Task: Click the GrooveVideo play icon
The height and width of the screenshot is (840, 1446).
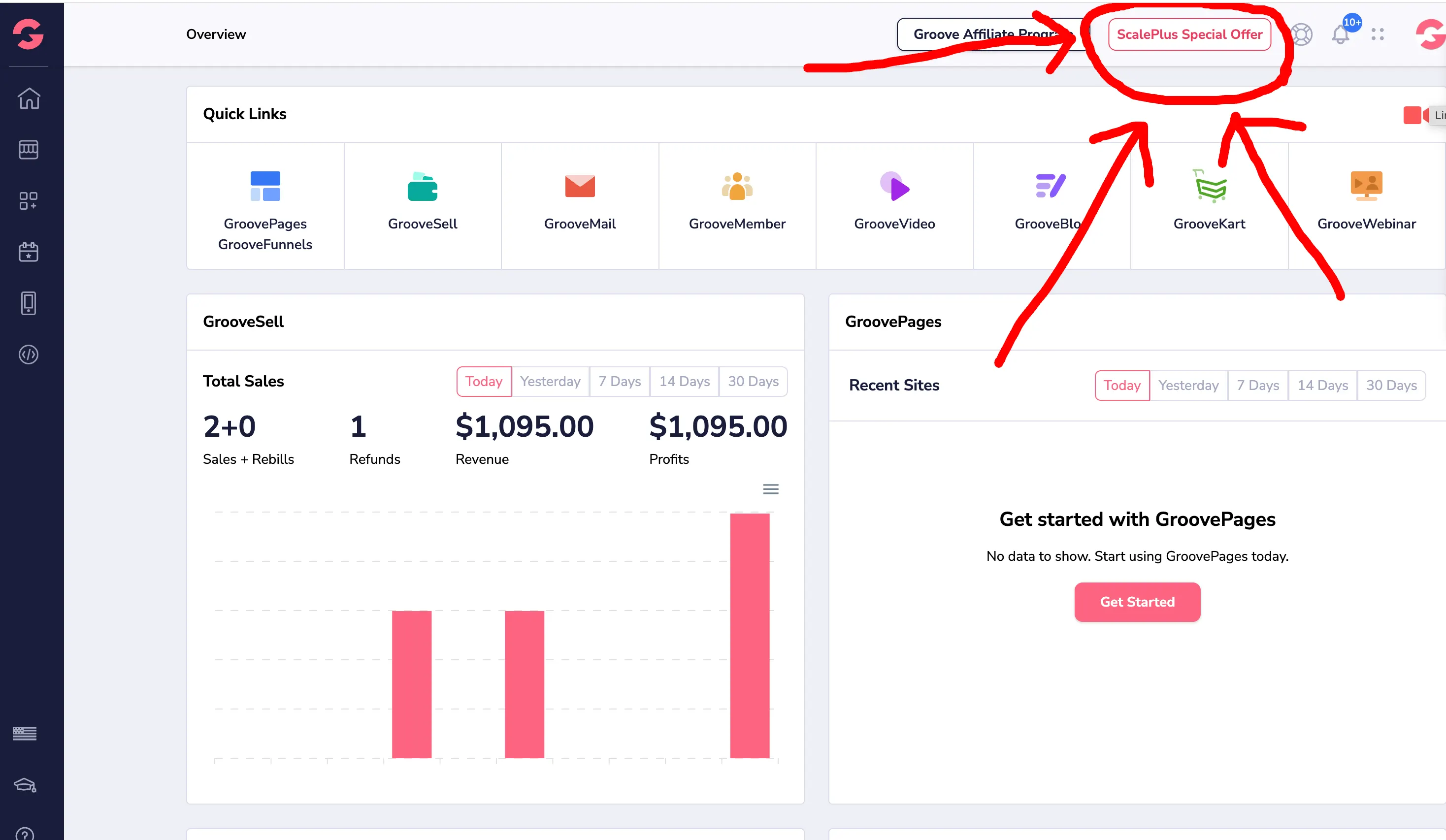Action: pyautogui.click(x=895, y=187)
